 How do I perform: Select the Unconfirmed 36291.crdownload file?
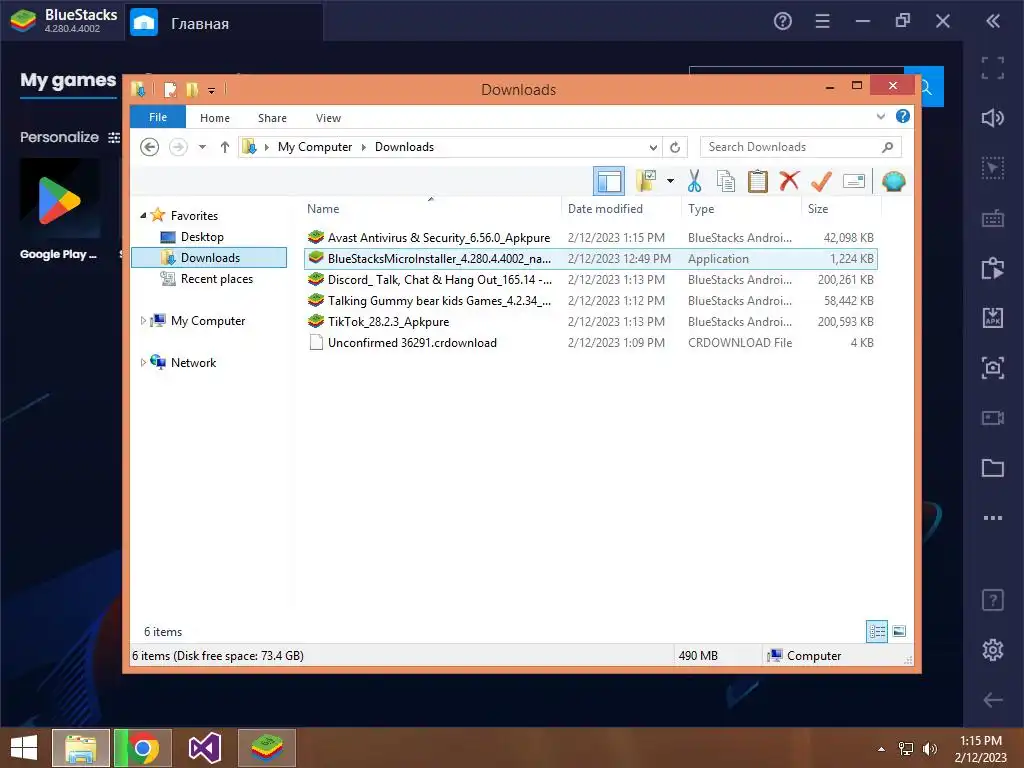click(x=591, y=342)
